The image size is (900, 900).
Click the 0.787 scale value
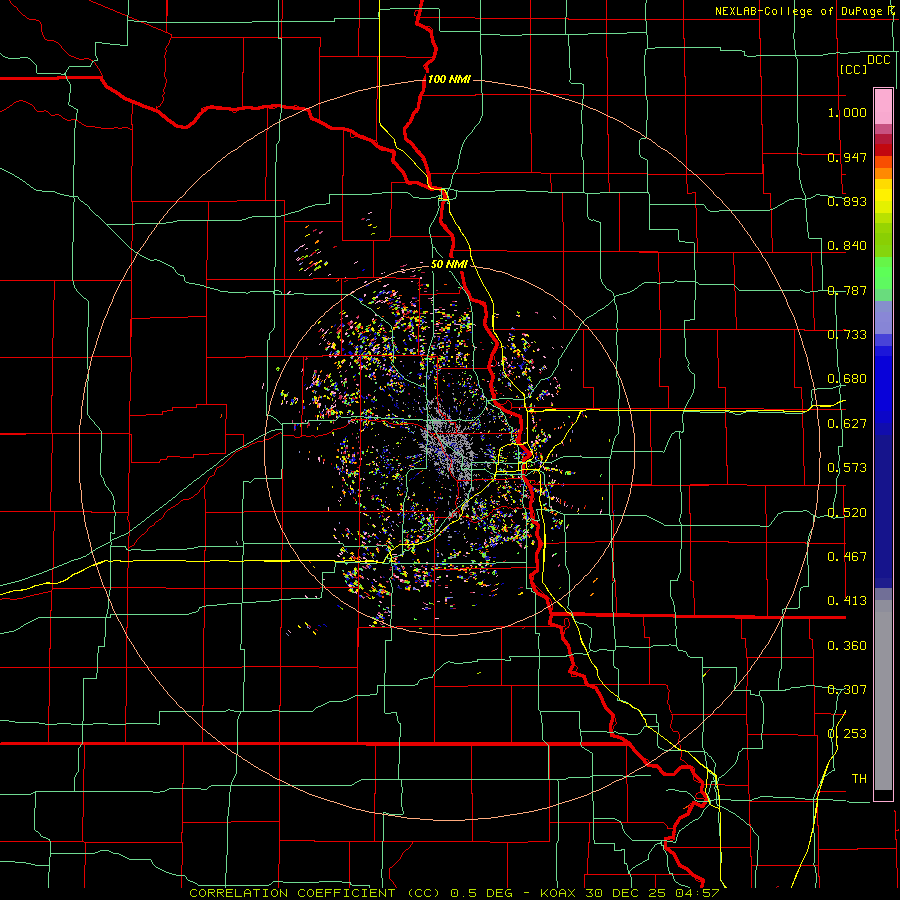point(847,290)
